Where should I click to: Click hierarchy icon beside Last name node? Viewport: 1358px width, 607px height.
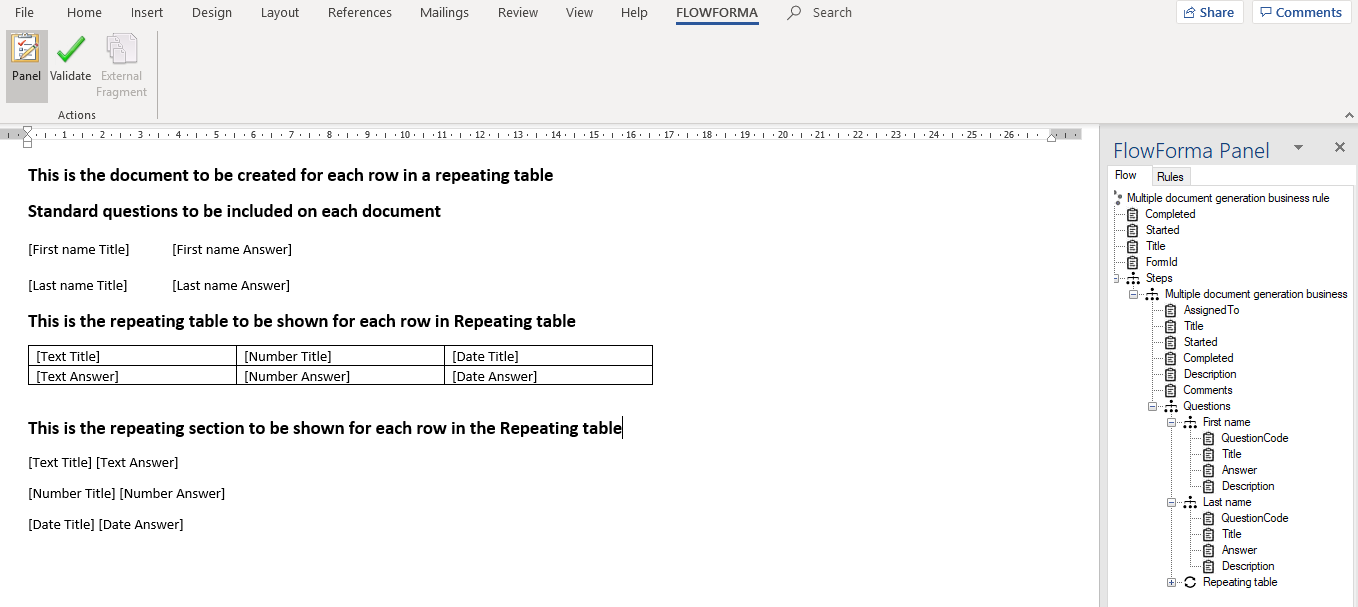click(1190, 502)
